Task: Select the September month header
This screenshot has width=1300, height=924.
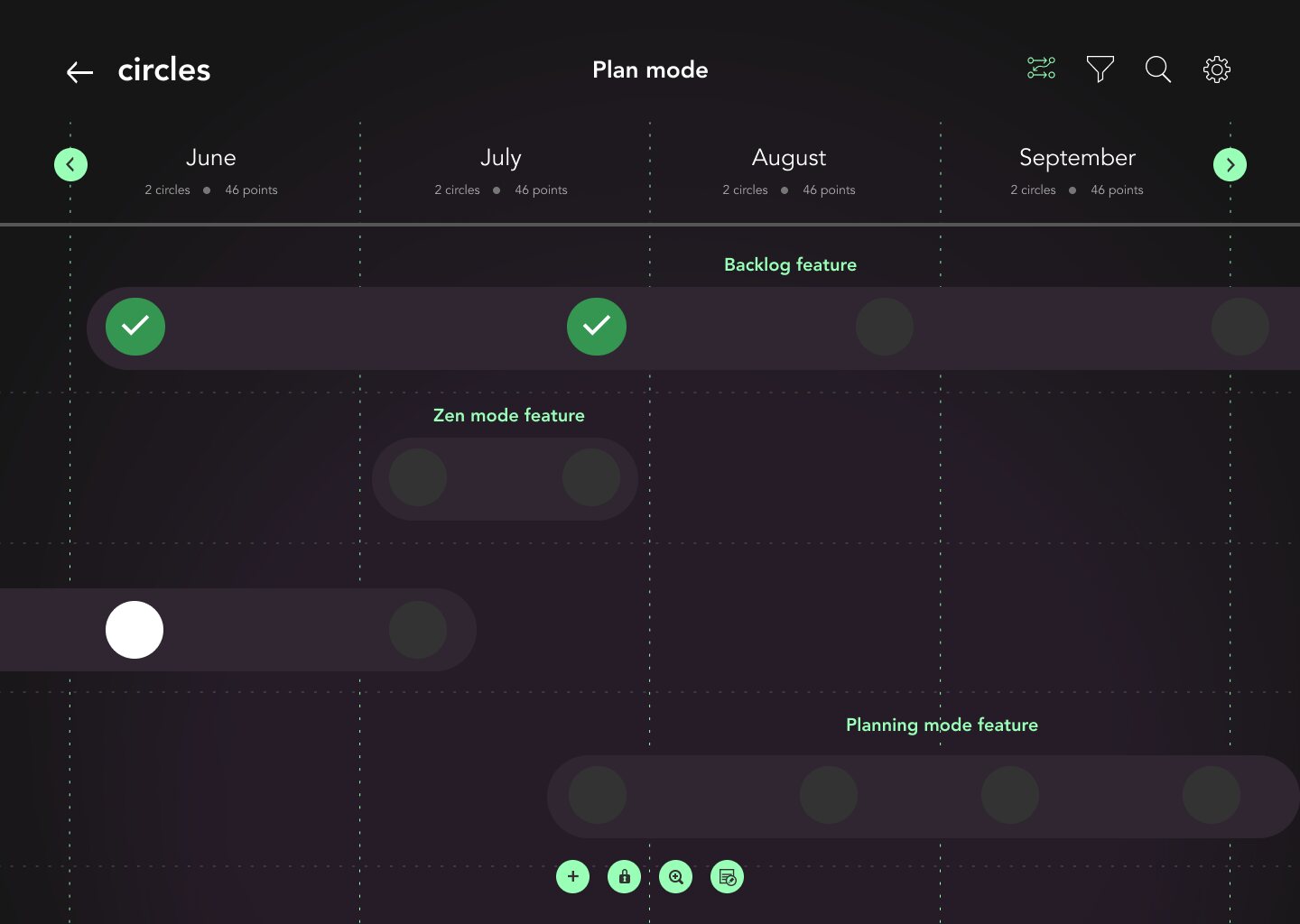Action: coord(1077,159)
